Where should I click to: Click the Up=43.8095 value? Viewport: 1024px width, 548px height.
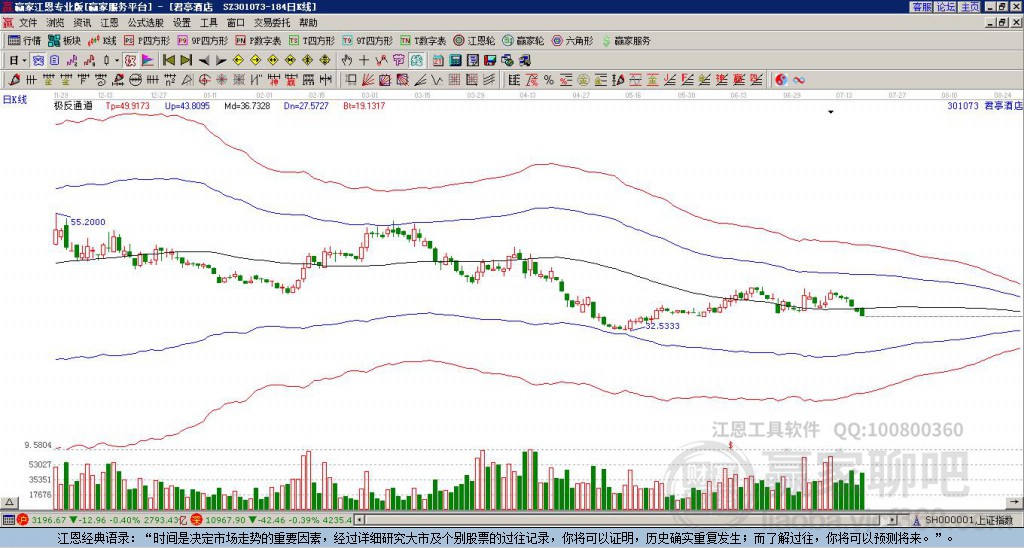click(187, 105)
